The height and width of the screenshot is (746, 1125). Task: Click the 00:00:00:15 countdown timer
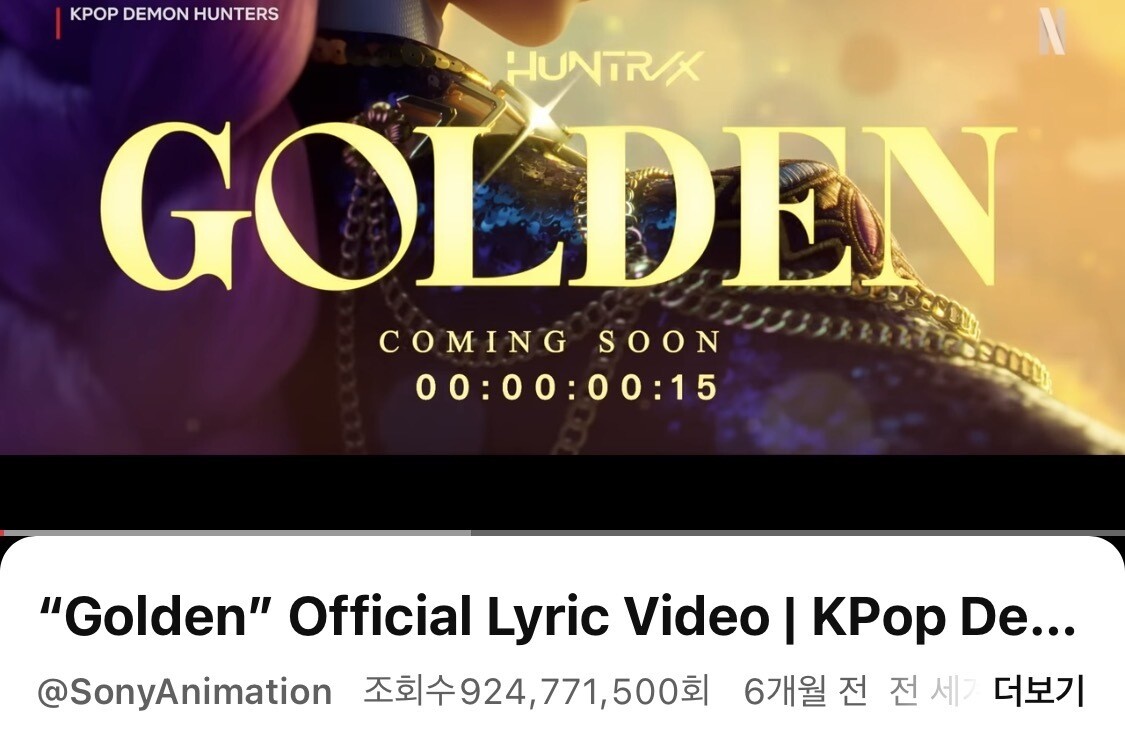click(566, 387)
